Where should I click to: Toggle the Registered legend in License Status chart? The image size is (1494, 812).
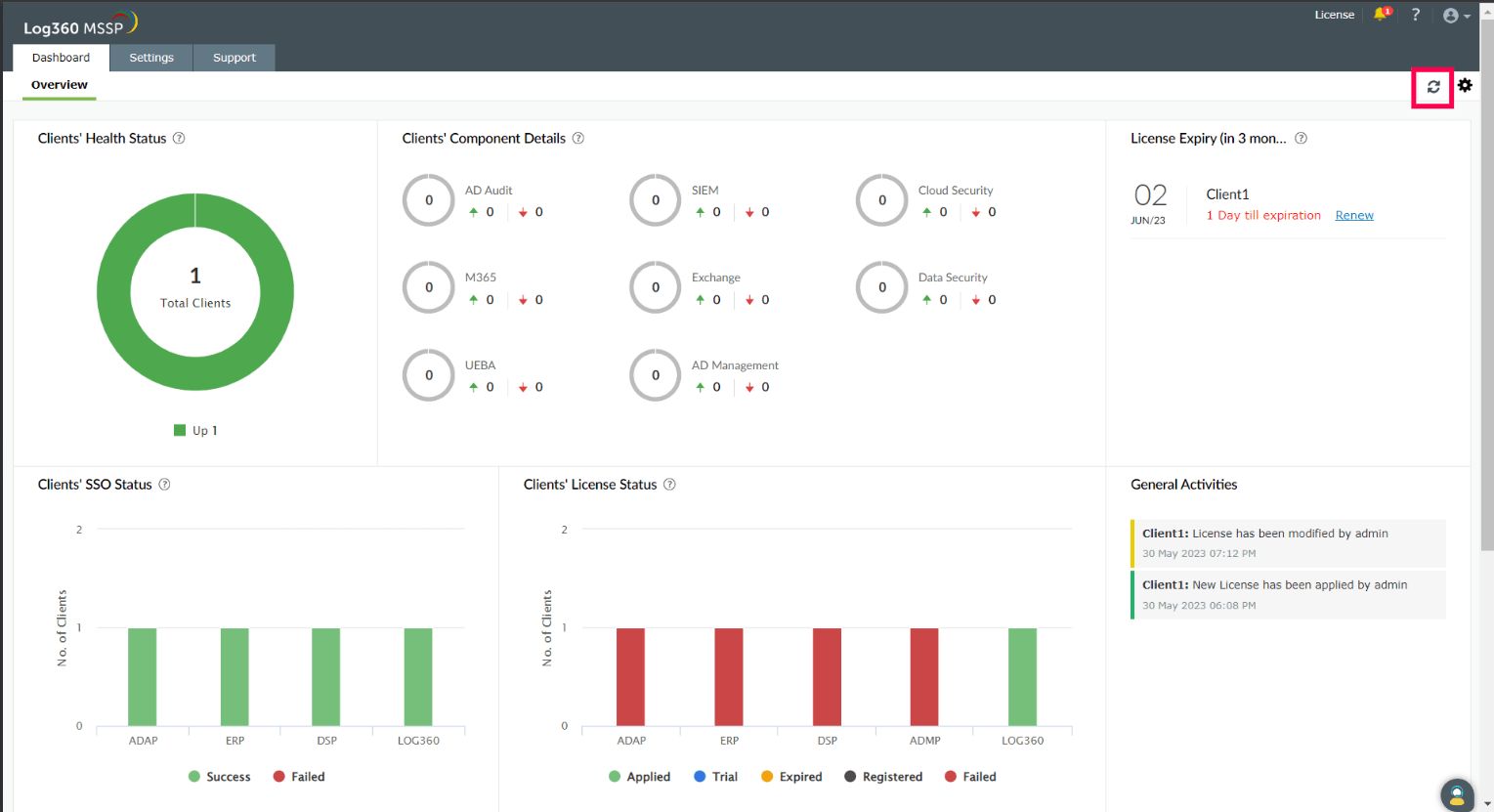pos(883,777)
